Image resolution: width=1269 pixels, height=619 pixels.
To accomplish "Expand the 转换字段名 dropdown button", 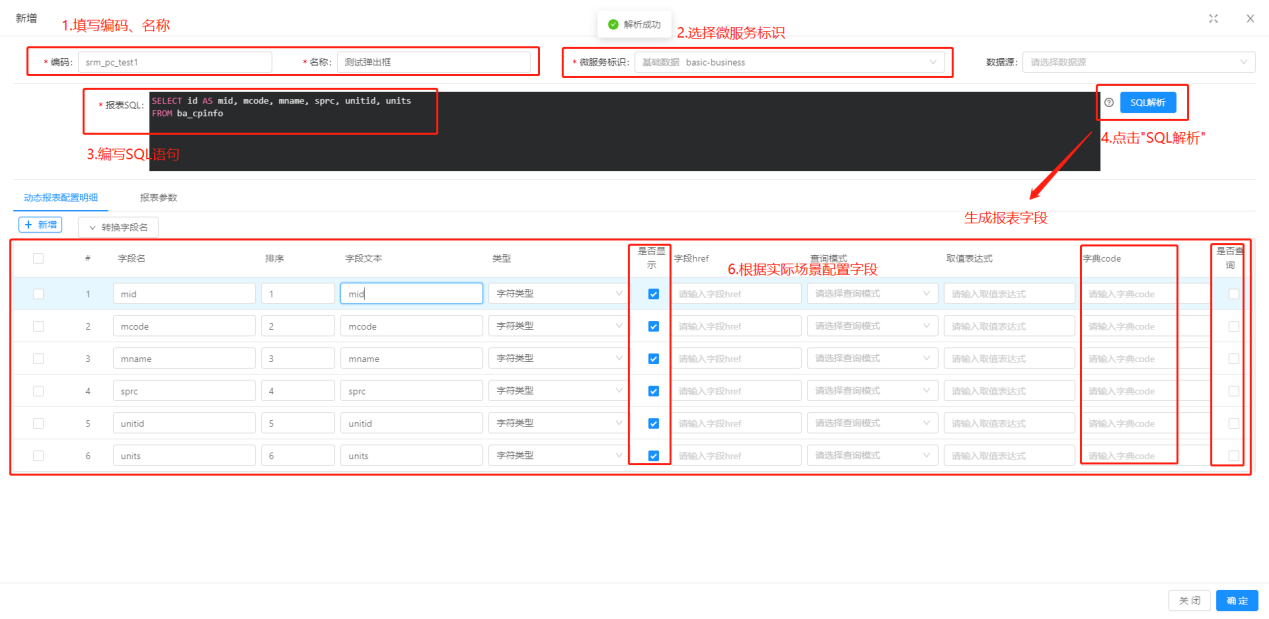I will tap(118, 227).
